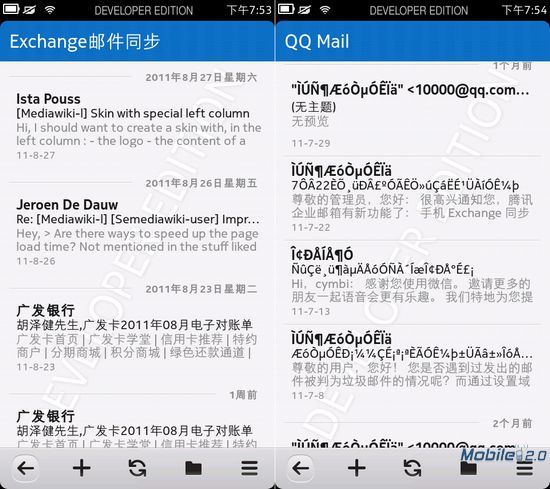This screenshot has height=489, width=550.
Task: Tap back arrow in Exchange mail screen
Action: tap(25, 468)
